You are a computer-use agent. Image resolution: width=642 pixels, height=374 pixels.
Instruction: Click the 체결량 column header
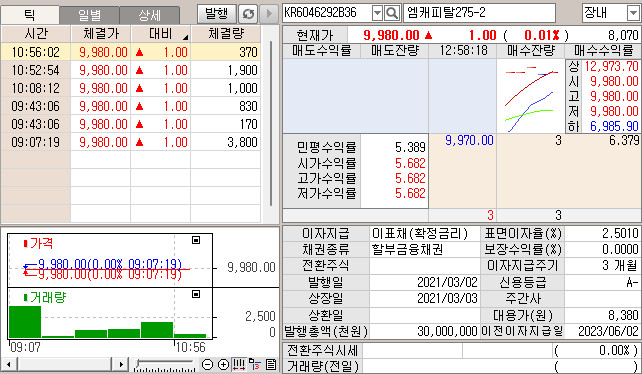pos(226,34)
